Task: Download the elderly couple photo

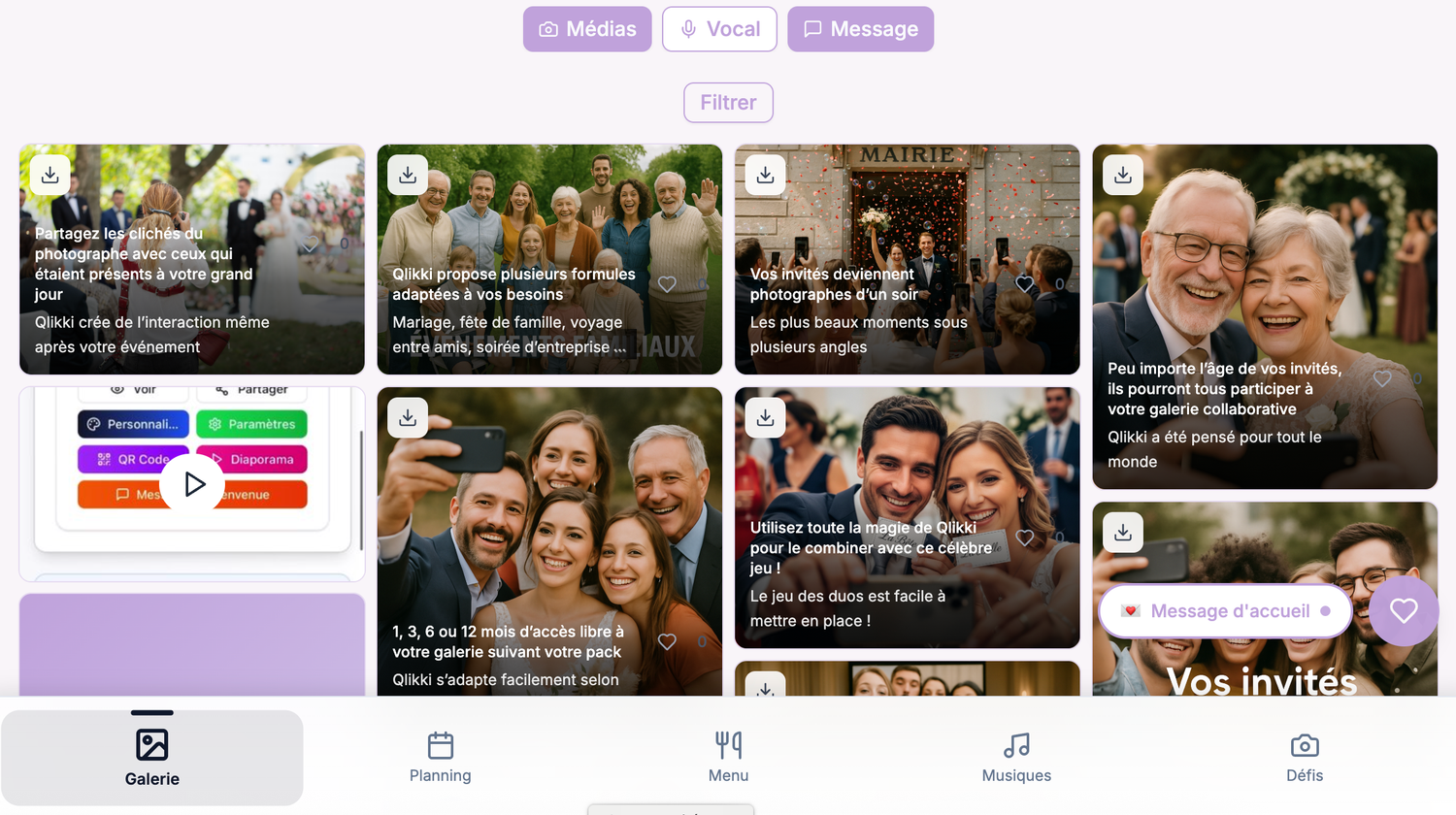Action: tap(1123, 176)
